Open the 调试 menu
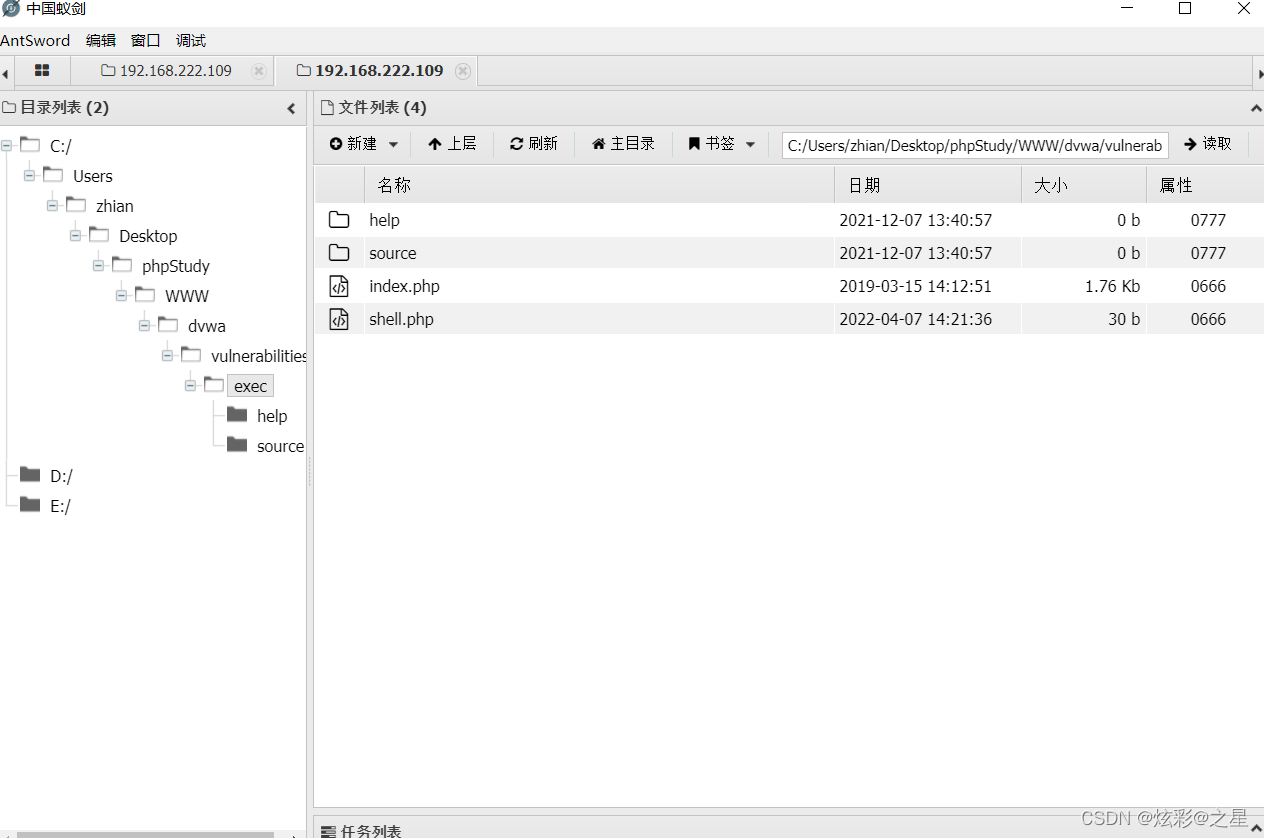This screenshot has height=838, width=1264. tap(190, 41)
